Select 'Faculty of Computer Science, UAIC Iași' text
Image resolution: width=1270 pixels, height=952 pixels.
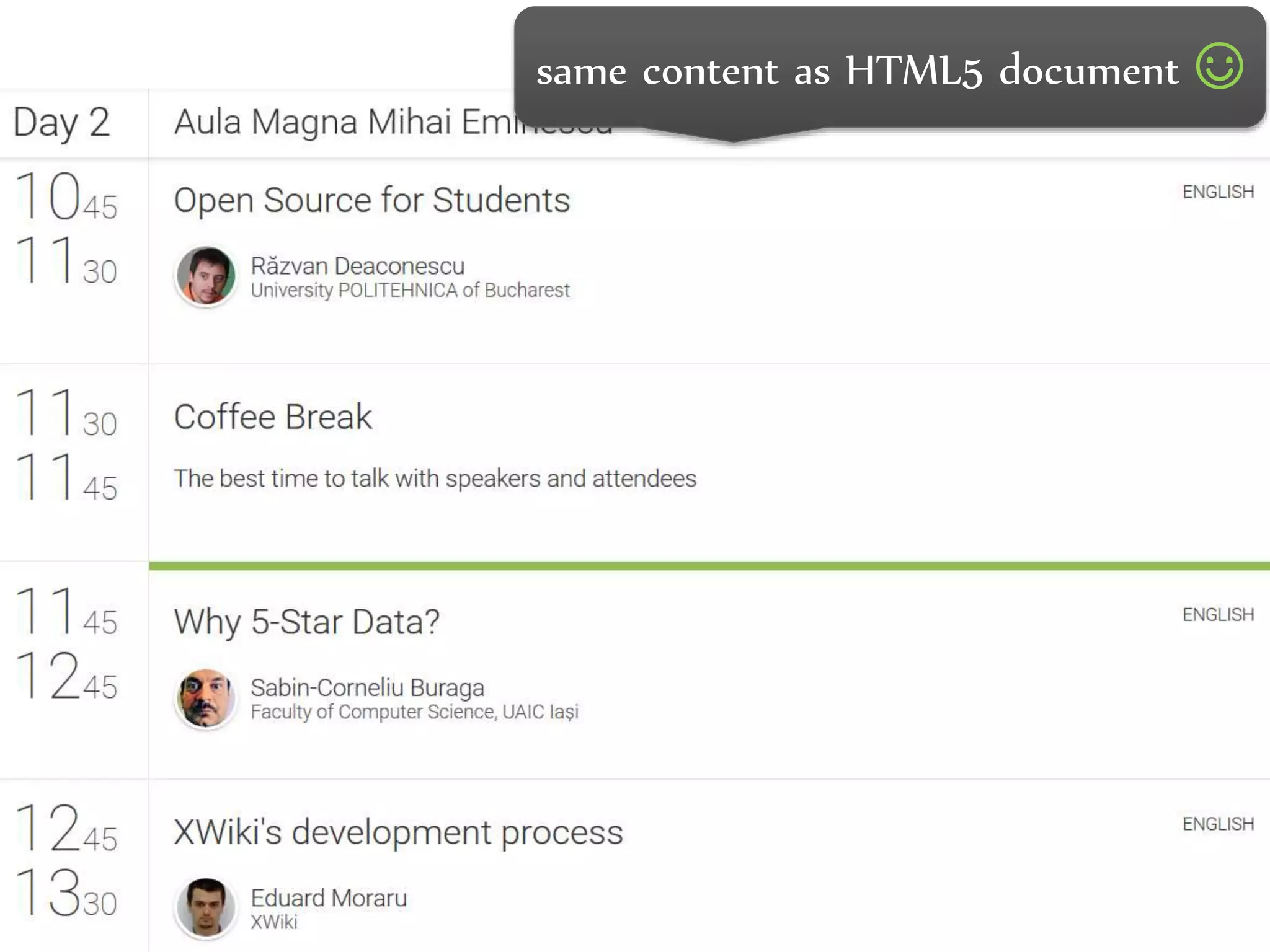[414, 712]
